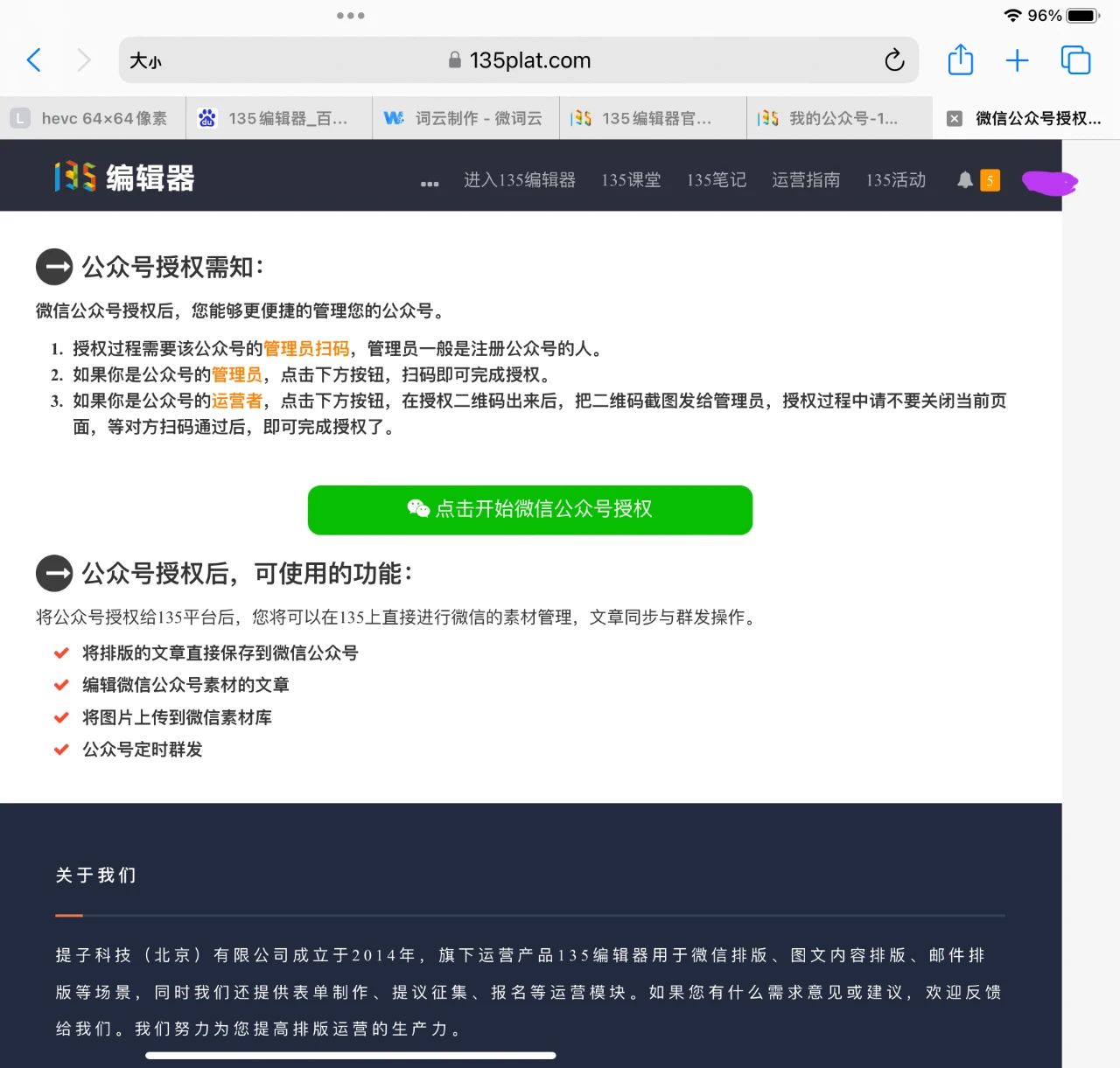Switch to hevc 64×64像素 tab
Viewport: 1120px width, 1068px height.
93,118
